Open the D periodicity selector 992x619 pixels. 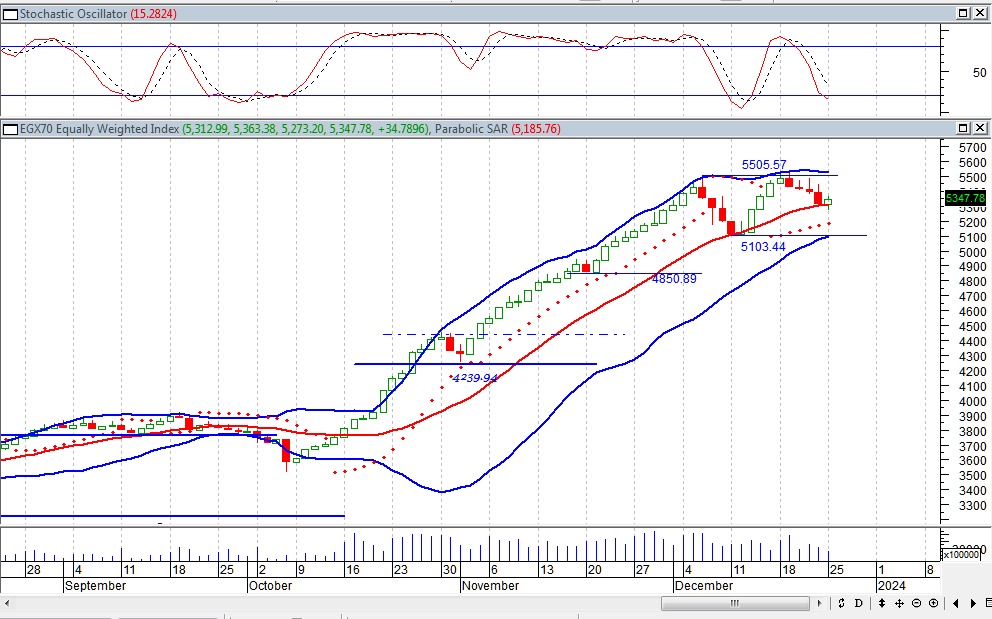click(859, 603)
